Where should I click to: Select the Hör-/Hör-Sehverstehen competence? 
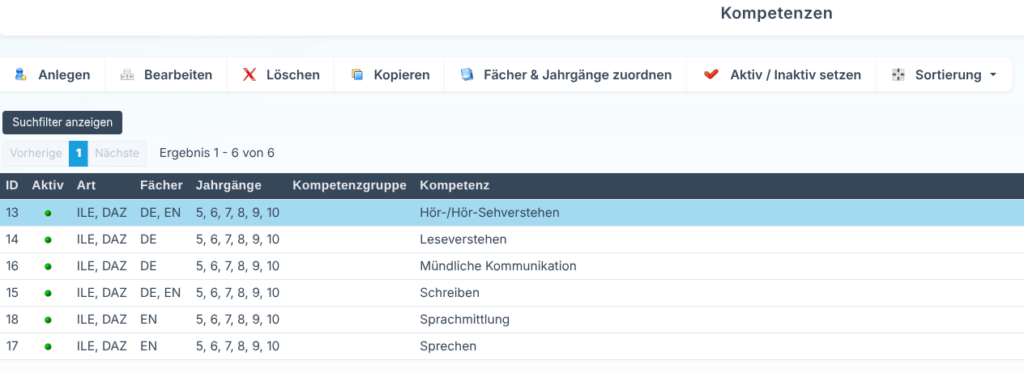pyautogui.click(x=490, y=213)
